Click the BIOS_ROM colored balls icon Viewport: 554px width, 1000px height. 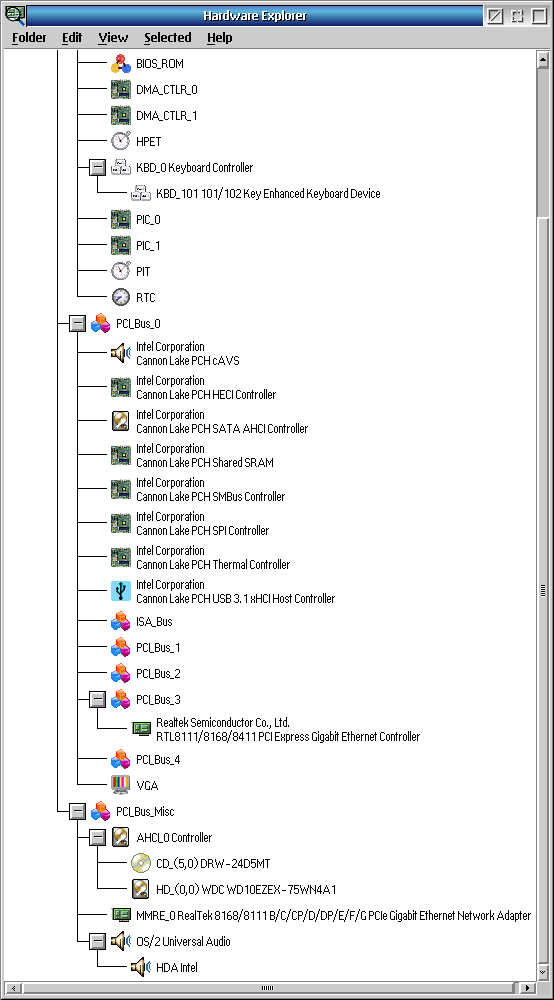click(x=120, y=64)
